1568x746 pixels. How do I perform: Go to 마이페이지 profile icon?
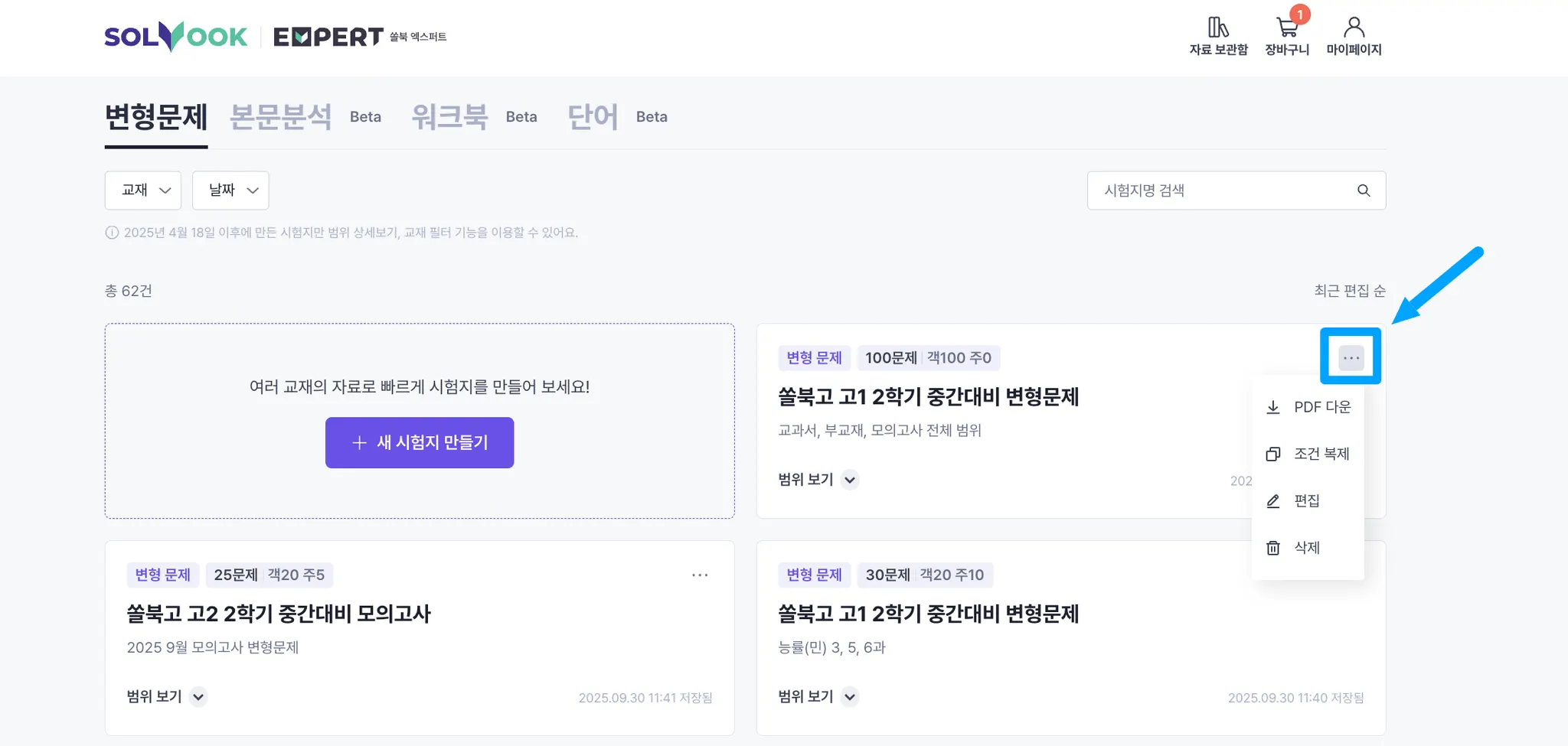[x=1354, y=28]
